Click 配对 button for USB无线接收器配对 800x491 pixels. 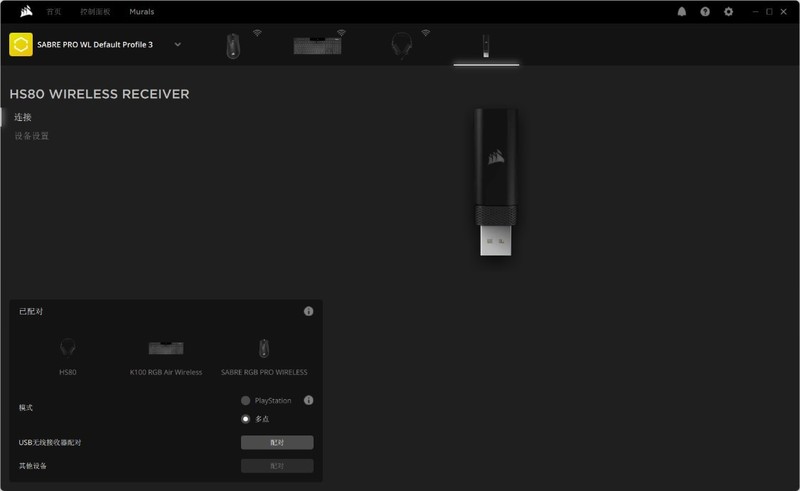(277, 443)
